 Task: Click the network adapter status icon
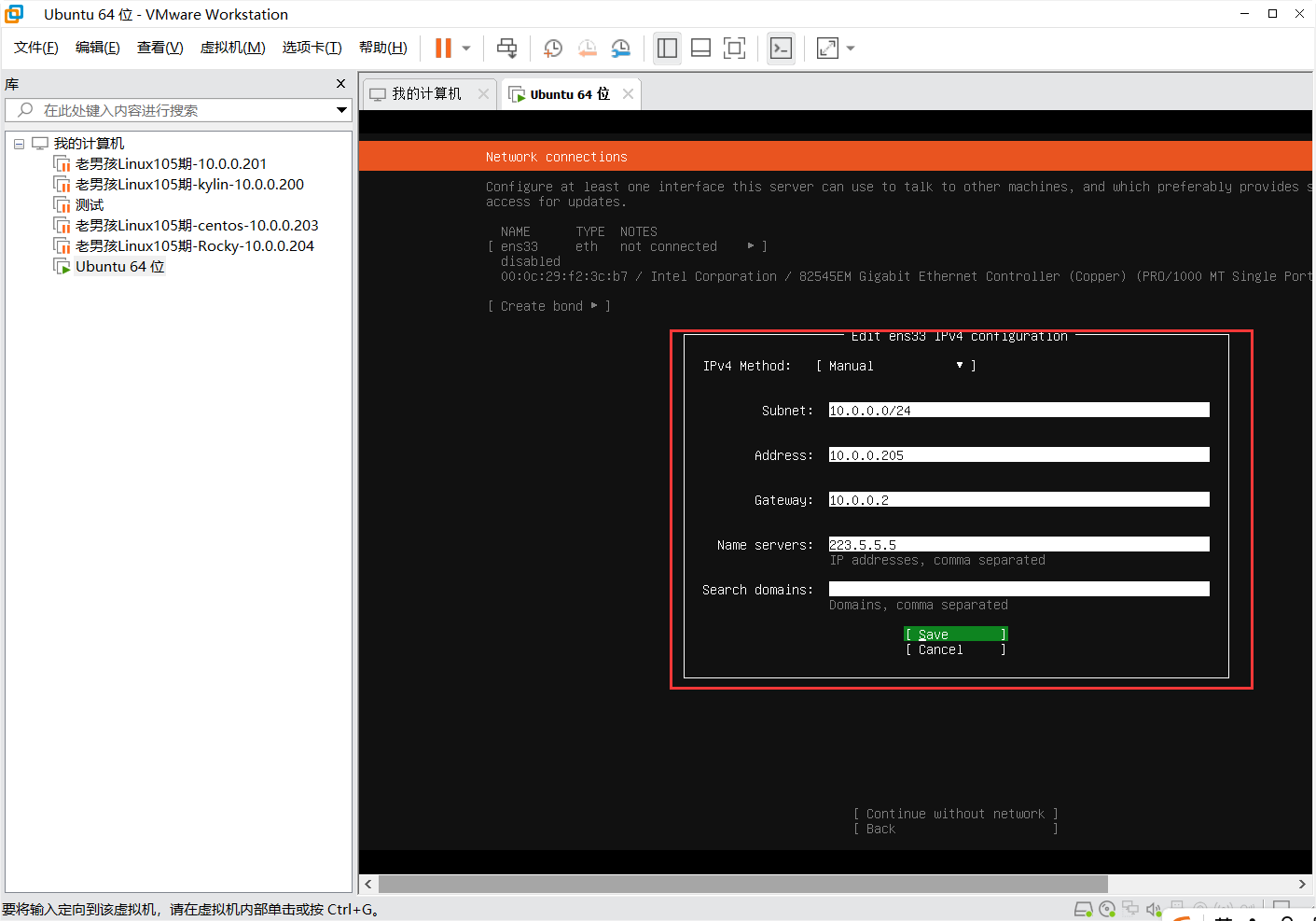pyautogui.click(x=1130, y=908)
